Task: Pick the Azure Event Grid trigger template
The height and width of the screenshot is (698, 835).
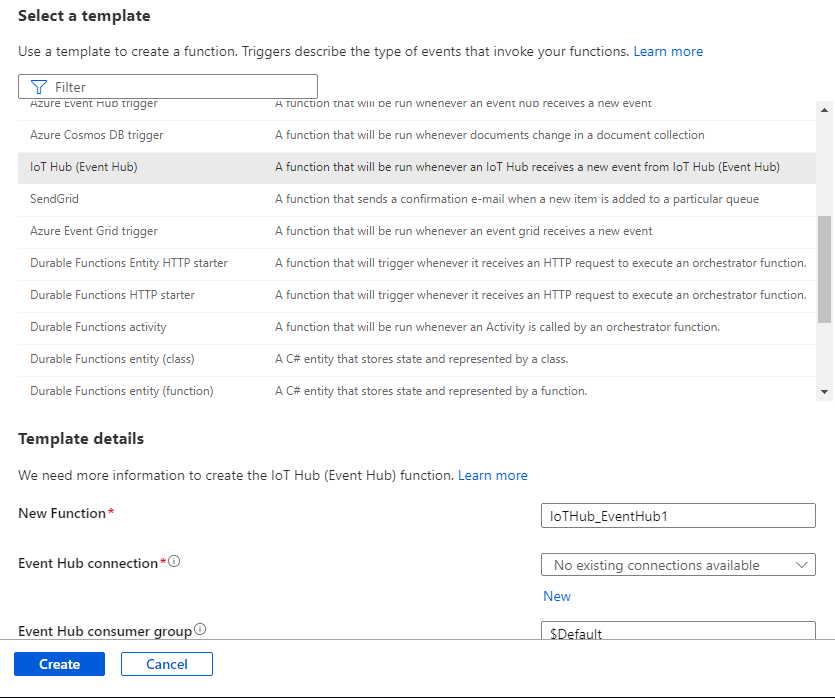Action: [x=94, y=231]
